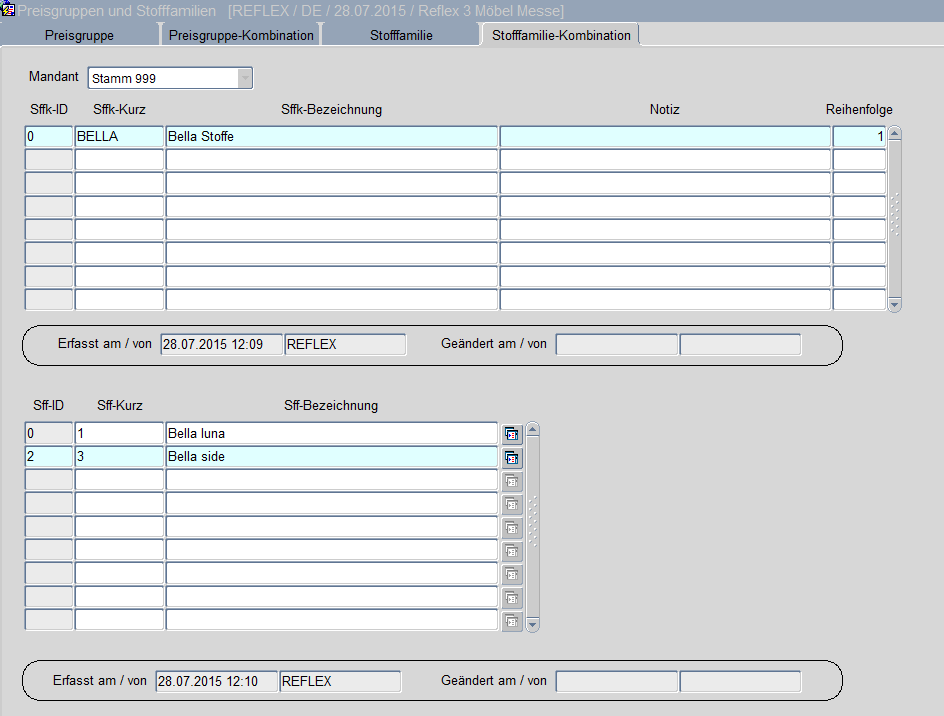The height and width of the screenshot is (716, 944).
Task: Click the BELLA Sffk-Kurz field
Action: (119, 136)
